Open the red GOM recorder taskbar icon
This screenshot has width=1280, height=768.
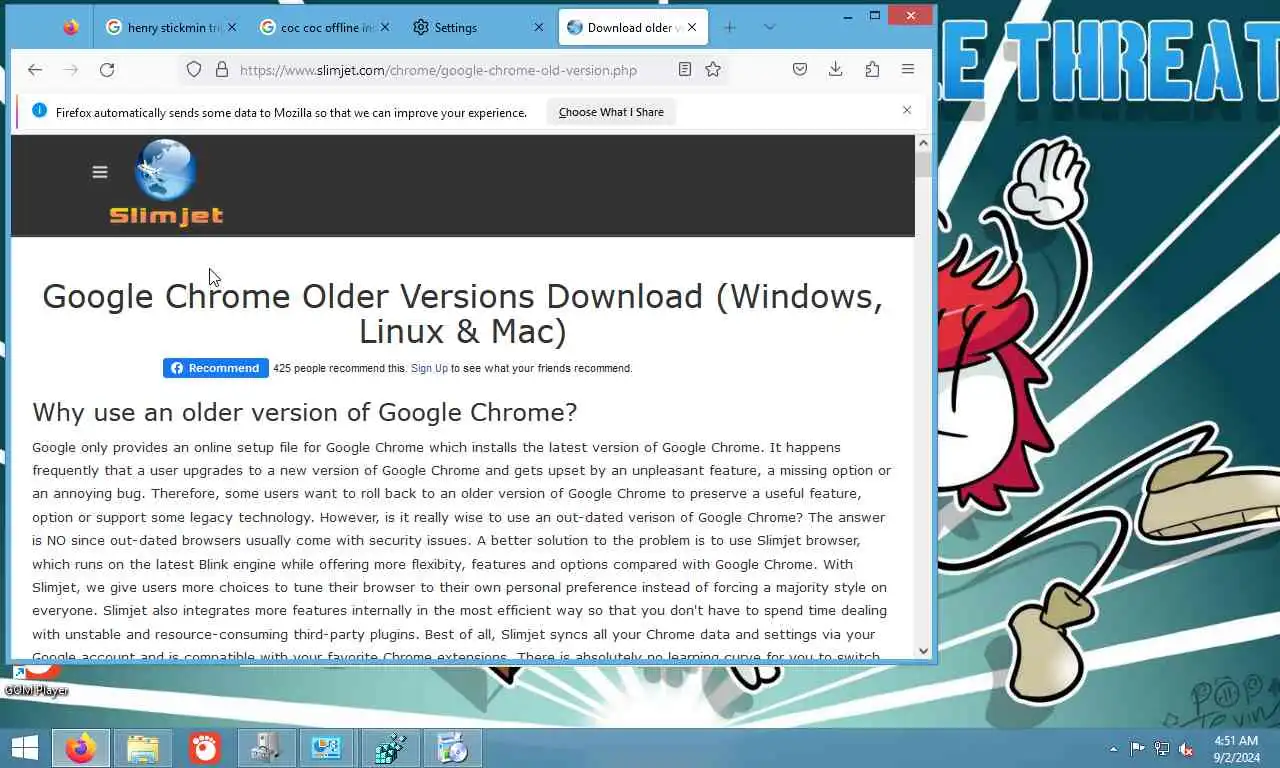point(205,748)
